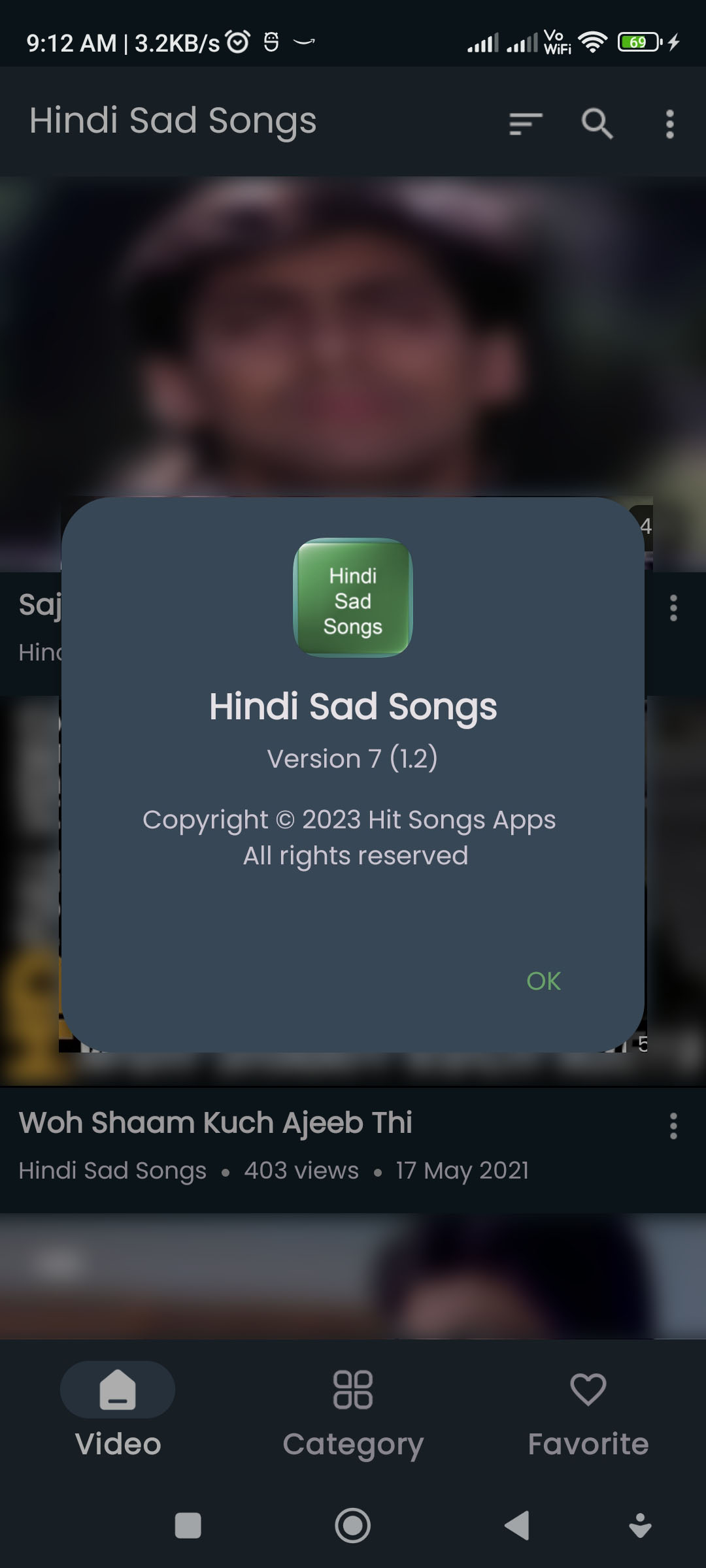Tap the Category grid icon
The image size is (706, 1568).
click(x=353, y=1390)
